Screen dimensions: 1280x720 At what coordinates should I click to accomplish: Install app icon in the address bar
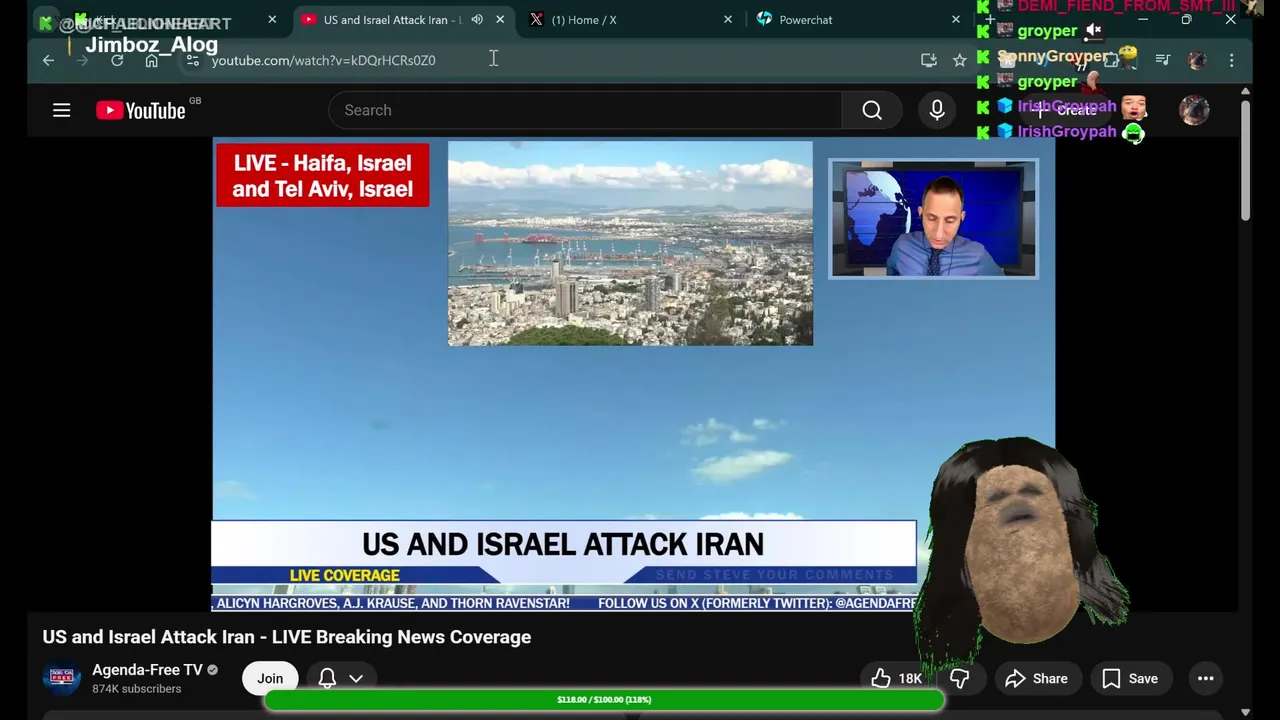coord(929,60)
